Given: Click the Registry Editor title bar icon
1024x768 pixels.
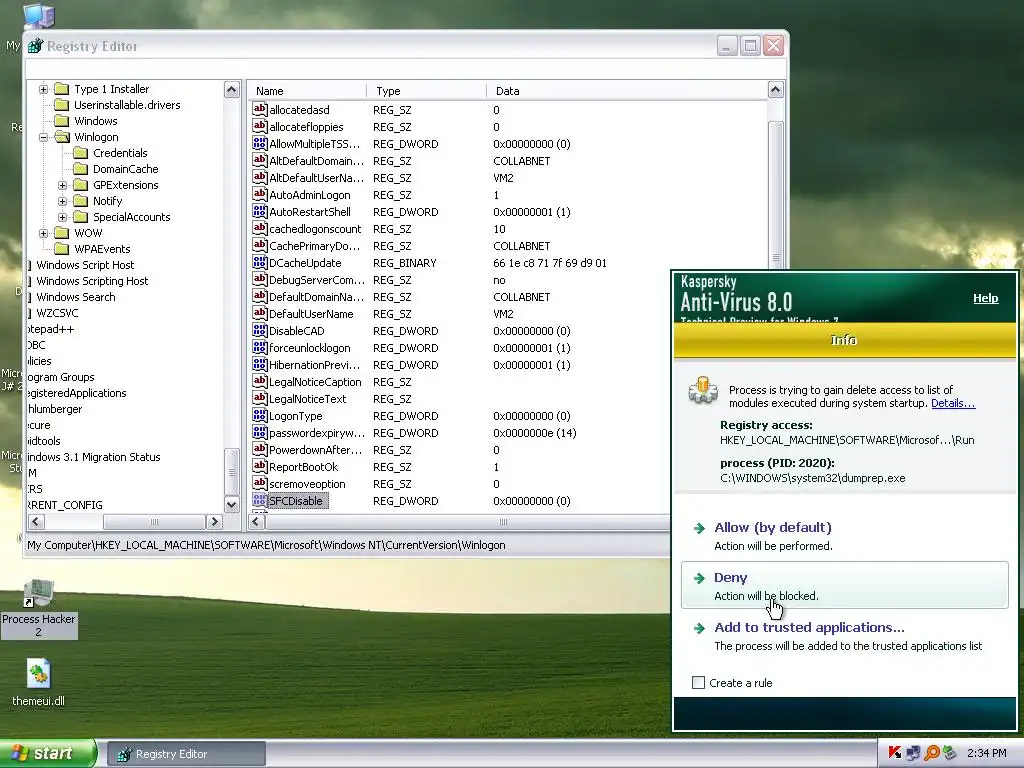Looking at the screenshot, I should pos(35,46).
